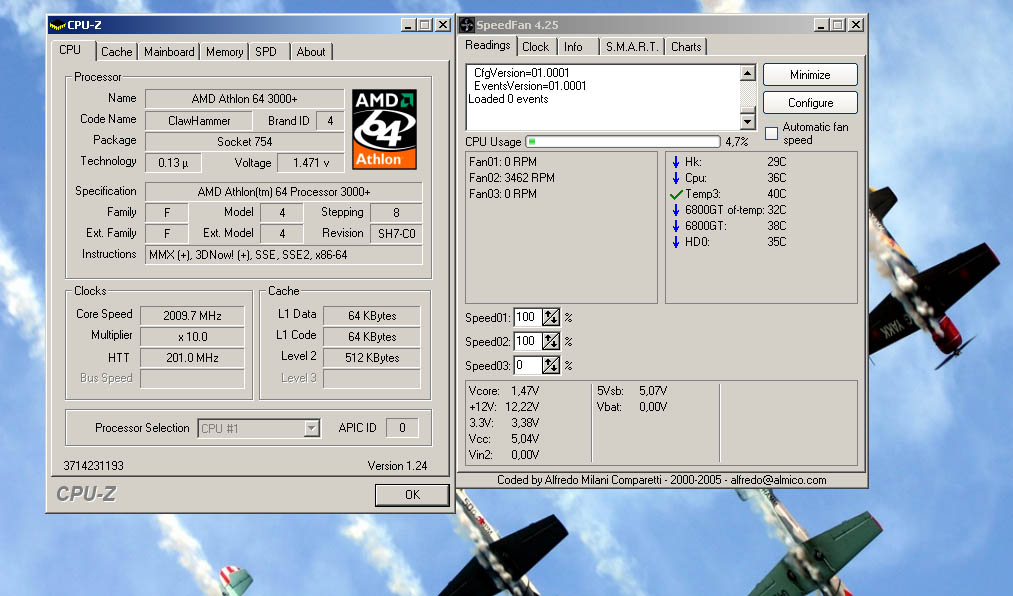Click the HTT value 201.0 MHz
The width and height of the screenshot is (1013, 596).
[193, 358]
